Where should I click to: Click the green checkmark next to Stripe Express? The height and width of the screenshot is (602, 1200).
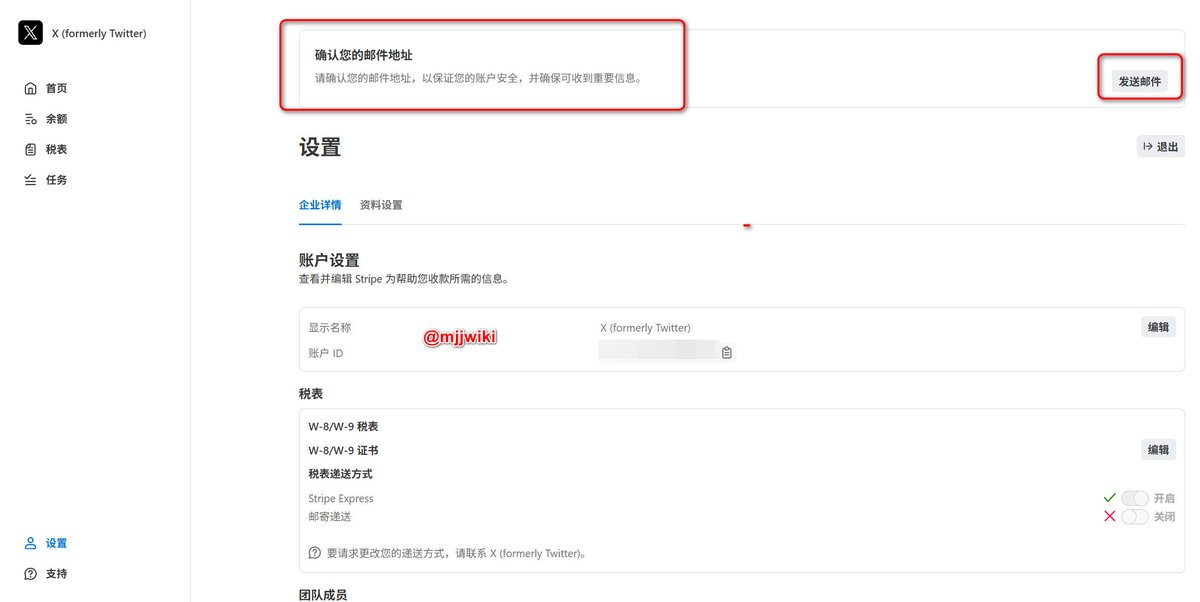click(x=1109, y=498)
